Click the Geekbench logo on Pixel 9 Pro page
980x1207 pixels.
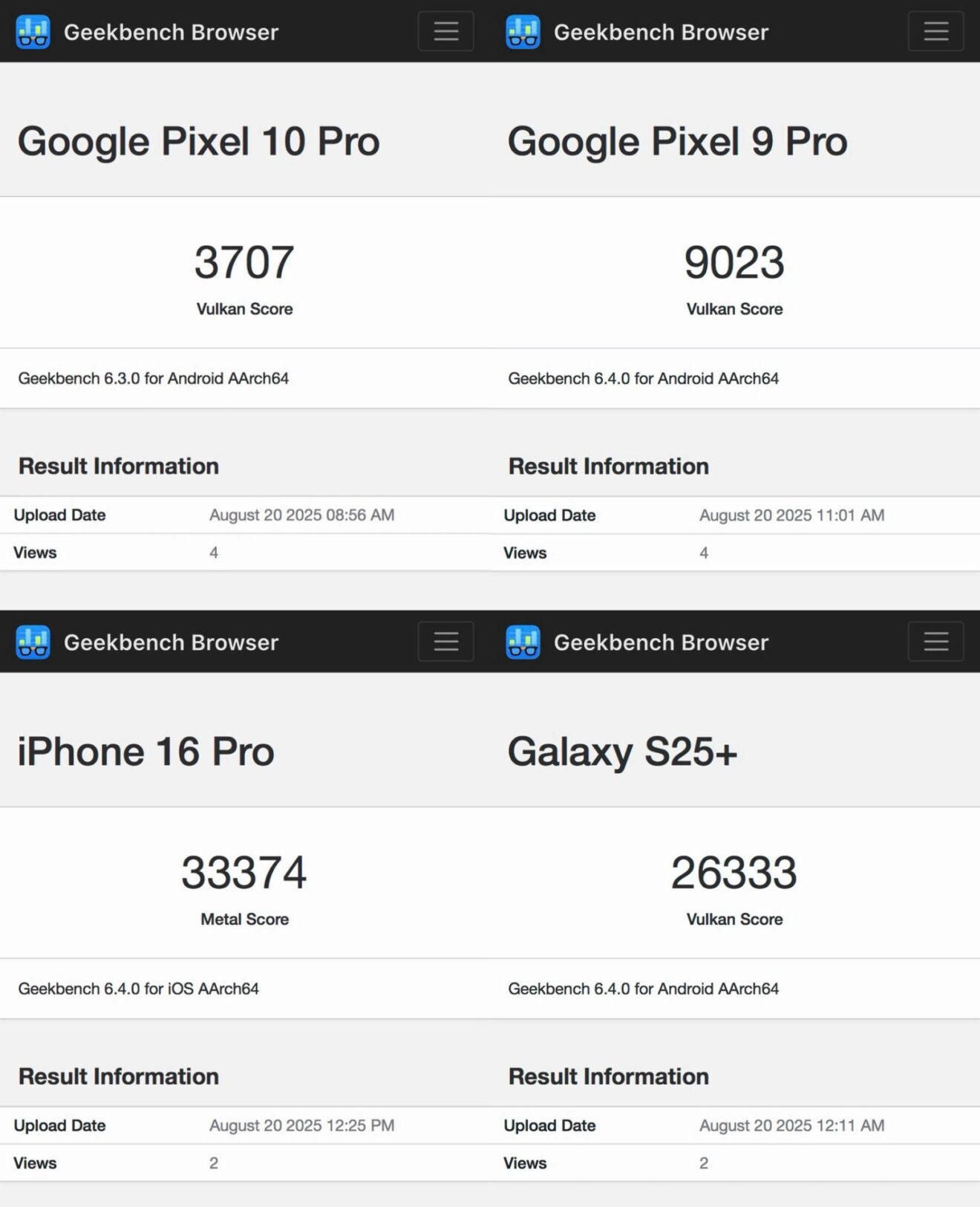tap(522, 31)
